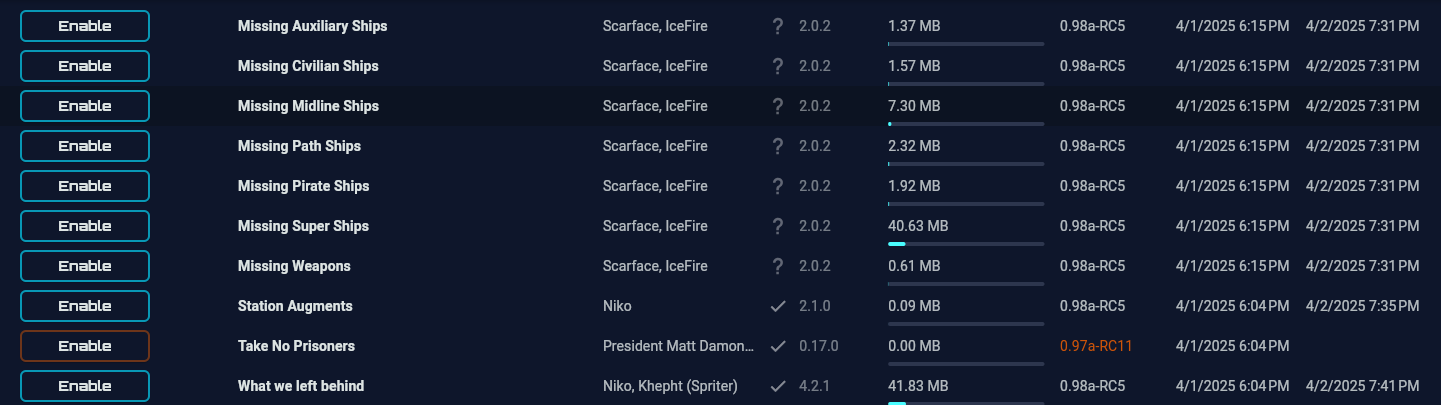
Task: Enable the Missing Auxiliary Ships mod
Action: coord(85,26)
